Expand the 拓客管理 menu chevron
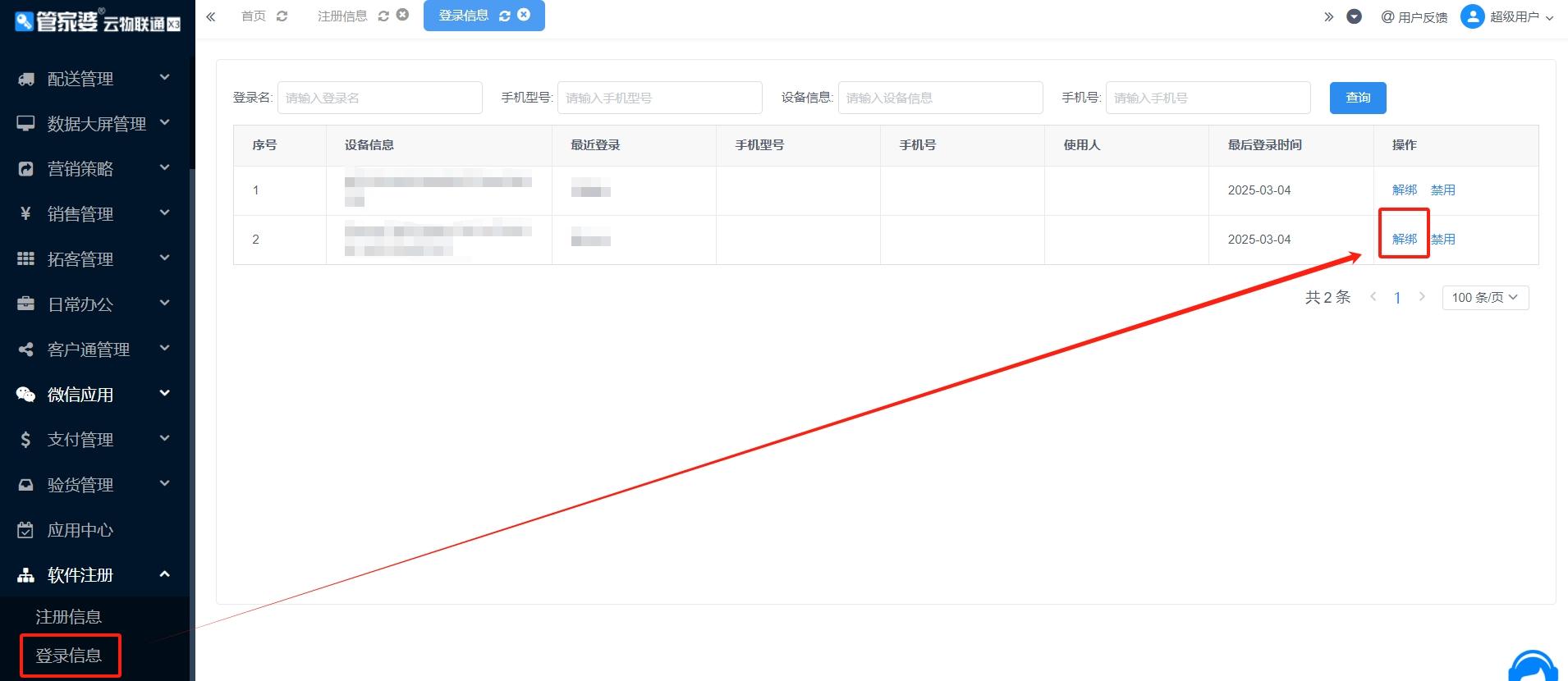 pyautogui.click(x=164, y=258)
